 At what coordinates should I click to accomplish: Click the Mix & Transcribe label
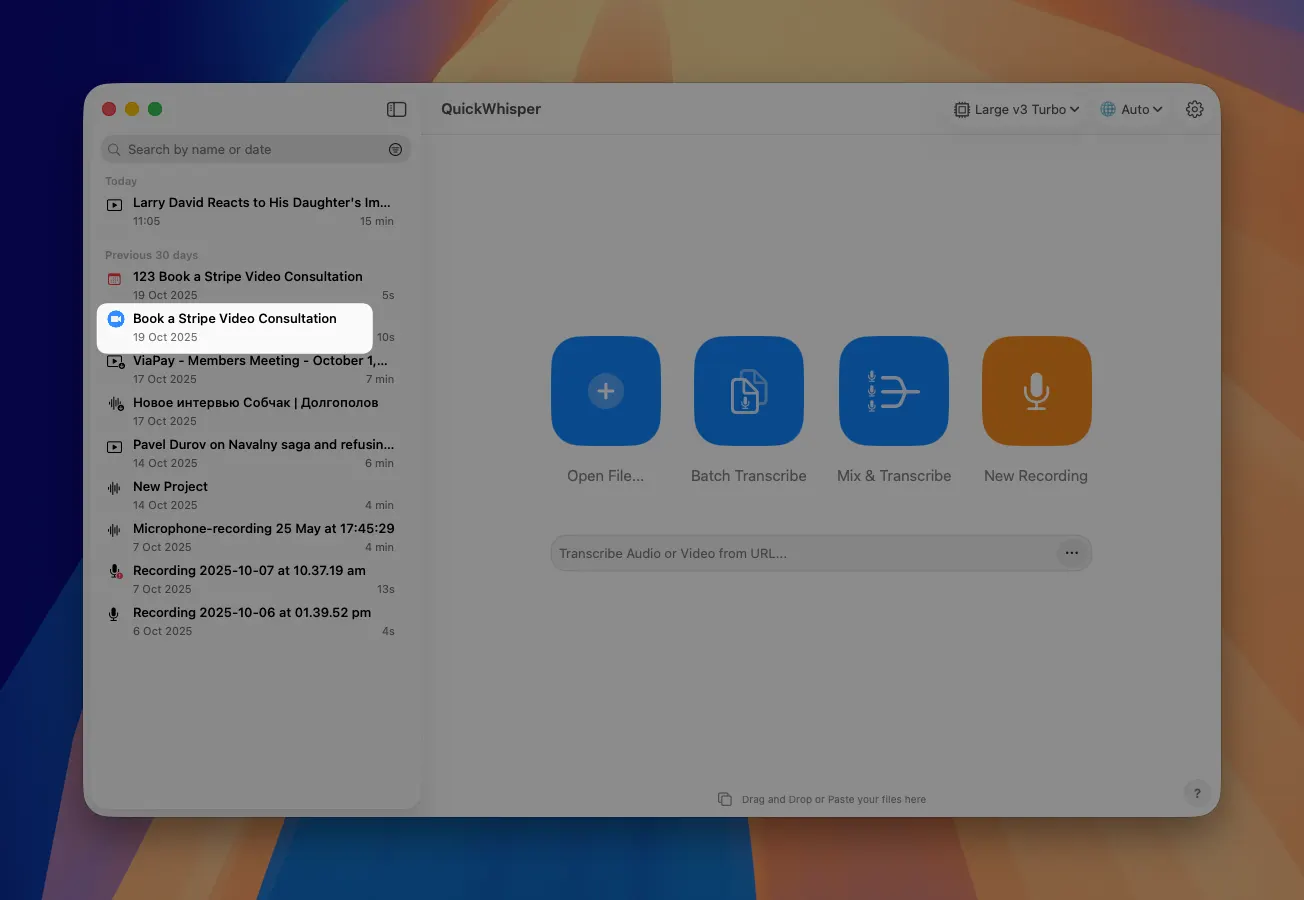894,476
